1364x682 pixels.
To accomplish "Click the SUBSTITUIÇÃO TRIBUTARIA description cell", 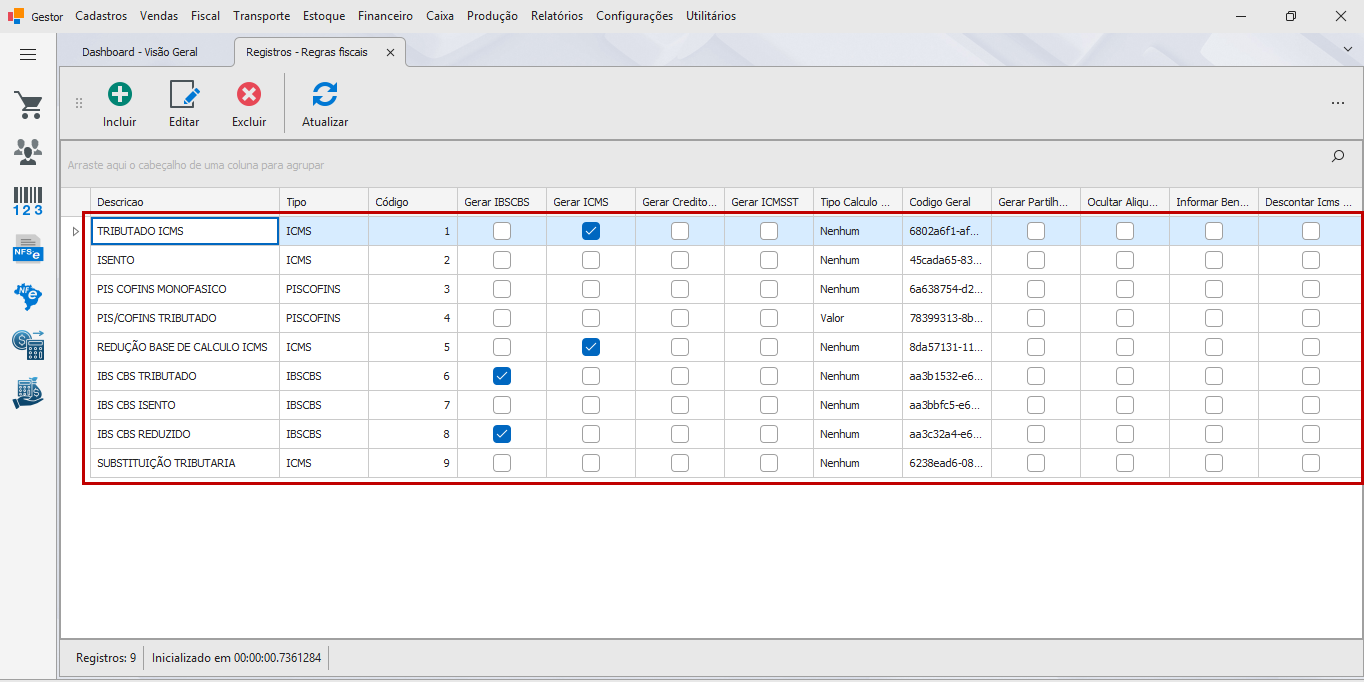I will (184, 463).
